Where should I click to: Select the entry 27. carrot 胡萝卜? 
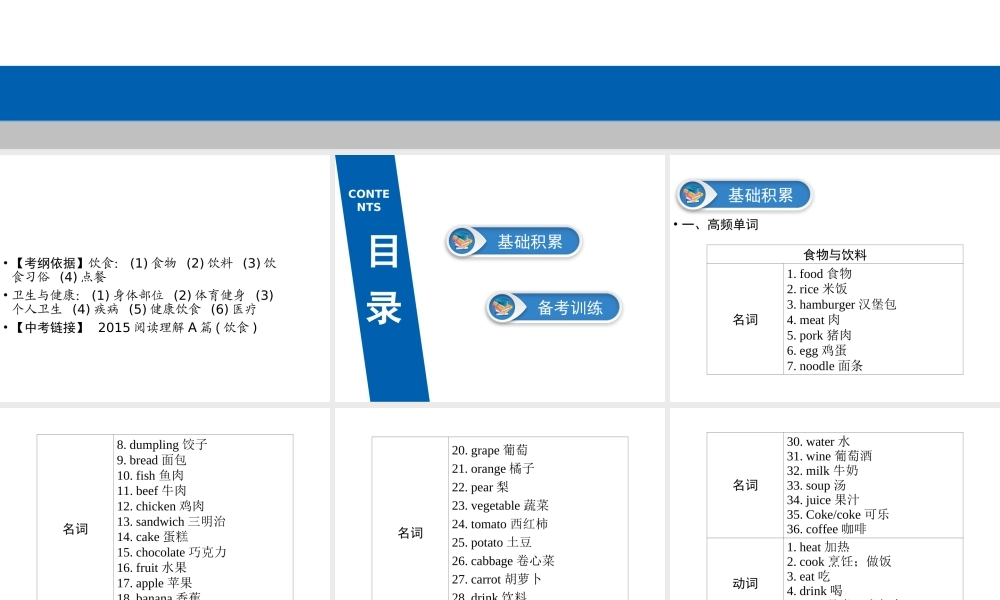tap(497, 580)
